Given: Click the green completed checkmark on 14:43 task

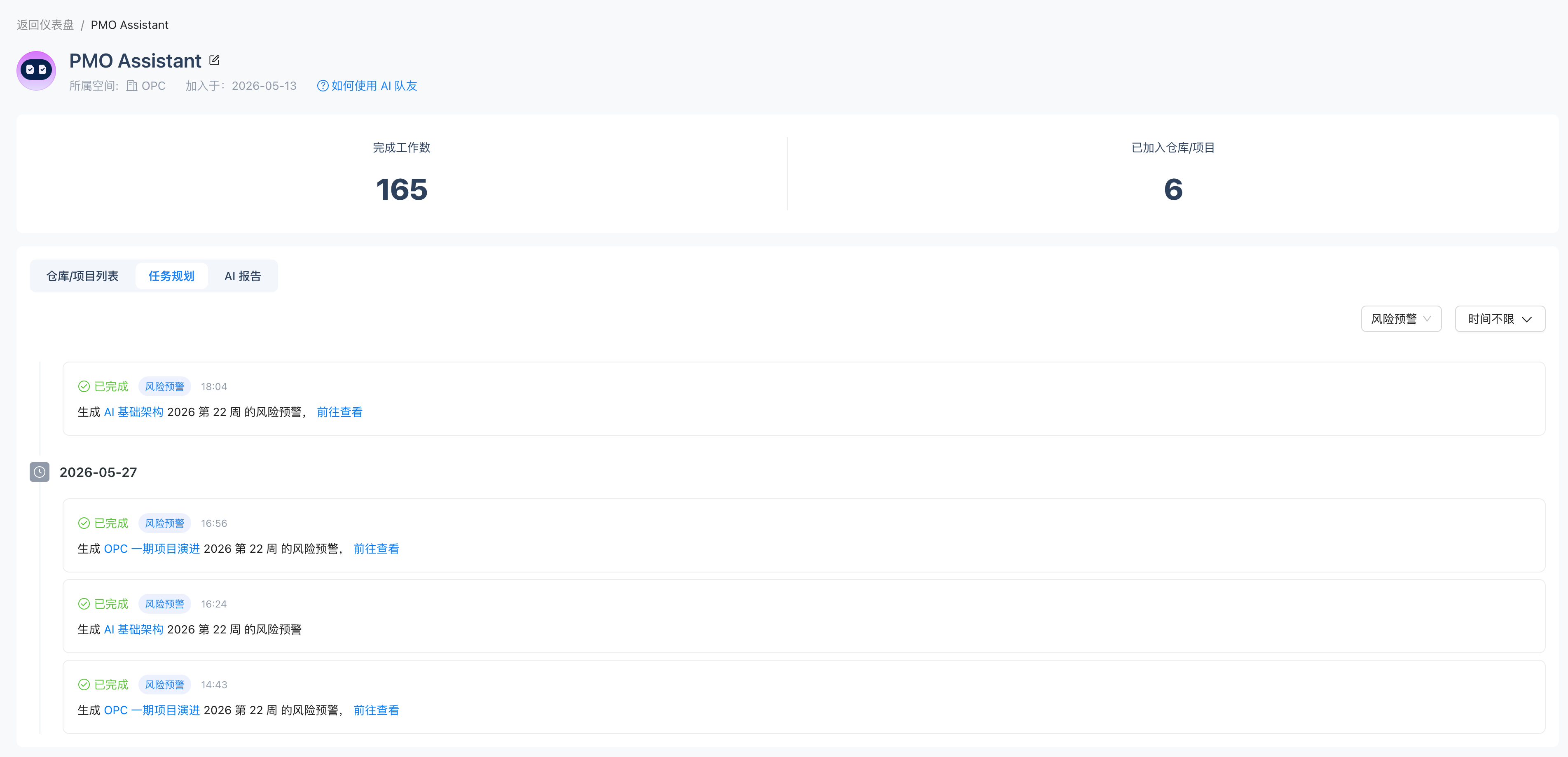Looking at the screenshot, I should point(84,685).
